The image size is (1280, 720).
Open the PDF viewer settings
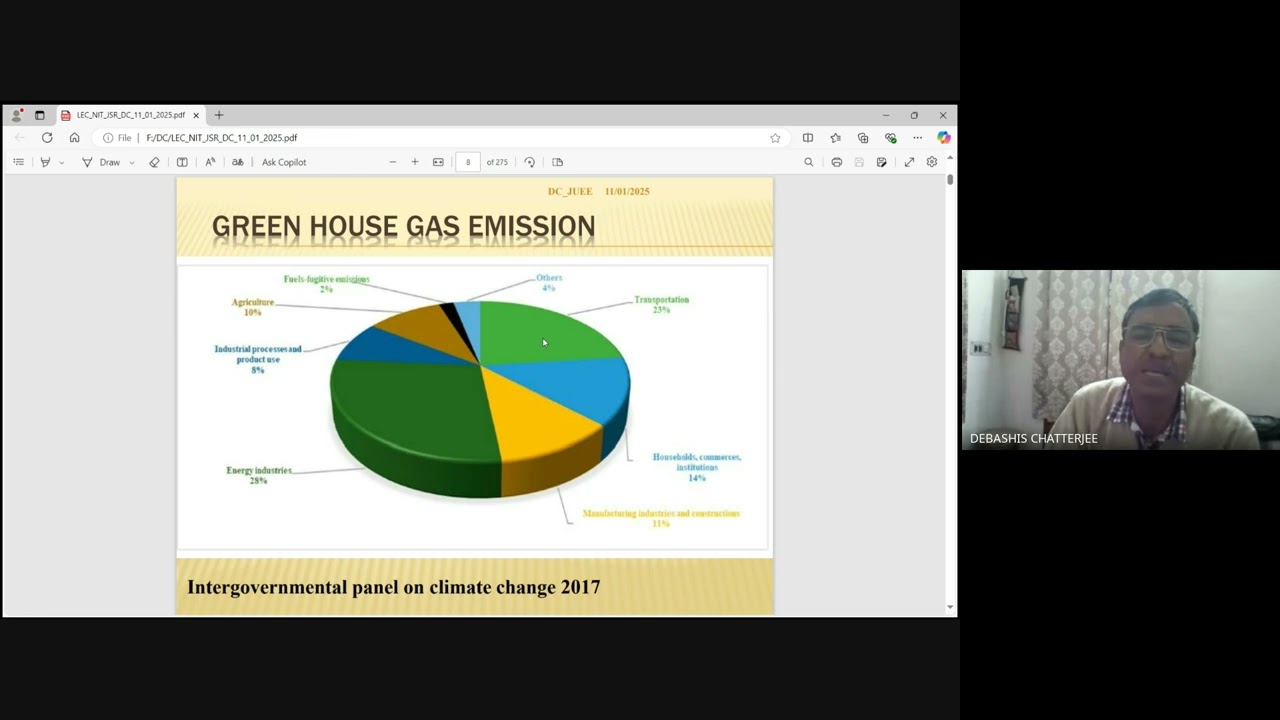(x=932, y=162)
